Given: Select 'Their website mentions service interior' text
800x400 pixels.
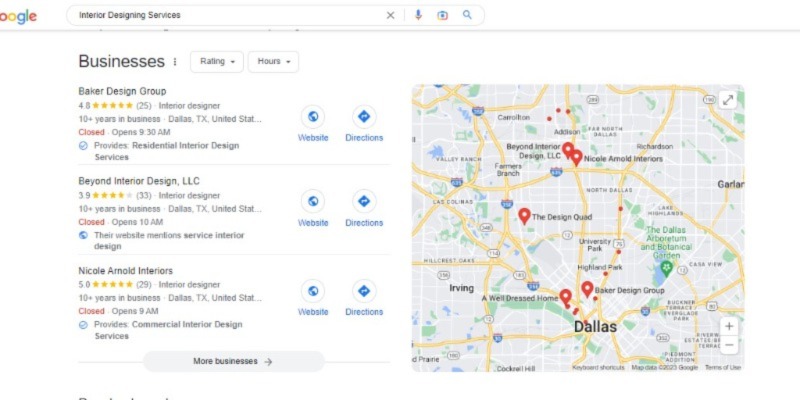Looking at the screenshot, I should click(169, 235).
